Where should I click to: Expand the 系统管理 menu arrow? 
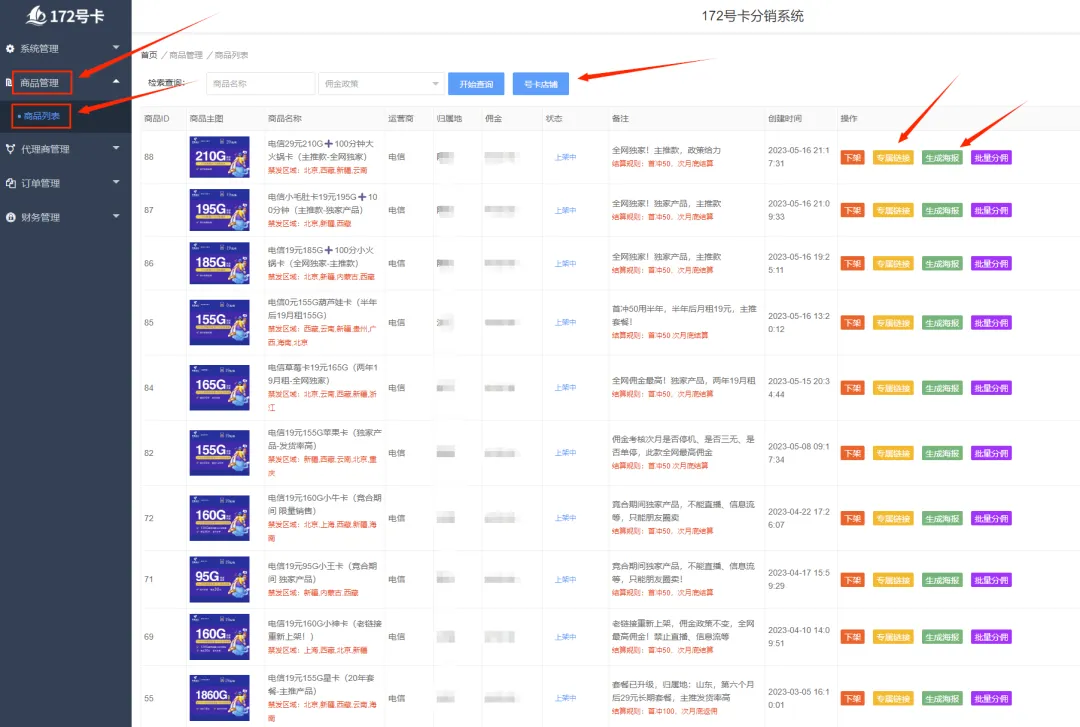tap(116, 48)
